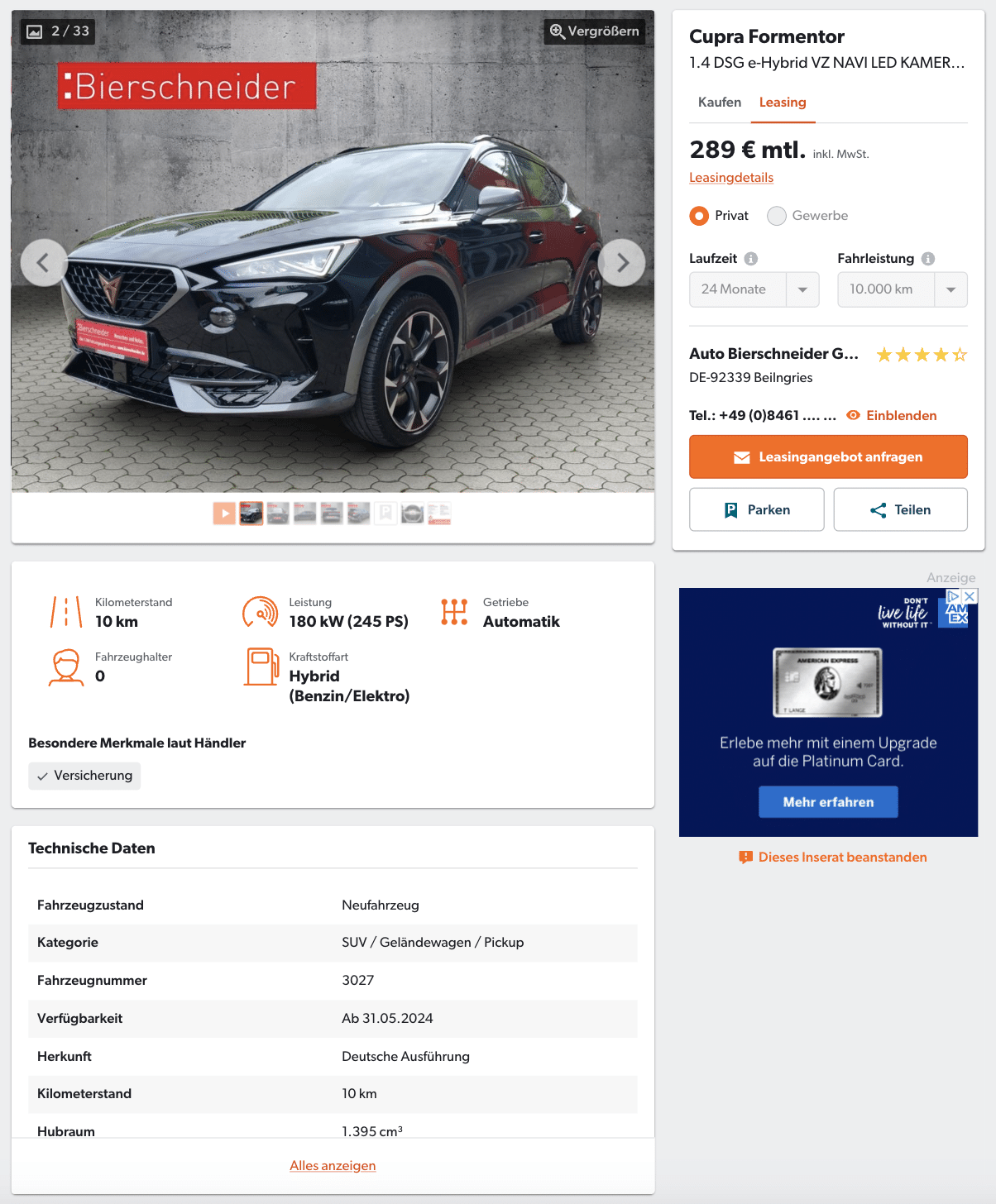Open the 10.000 km Fahrleistung dropdown
996x1204 pixels.
tap(903, 289)
